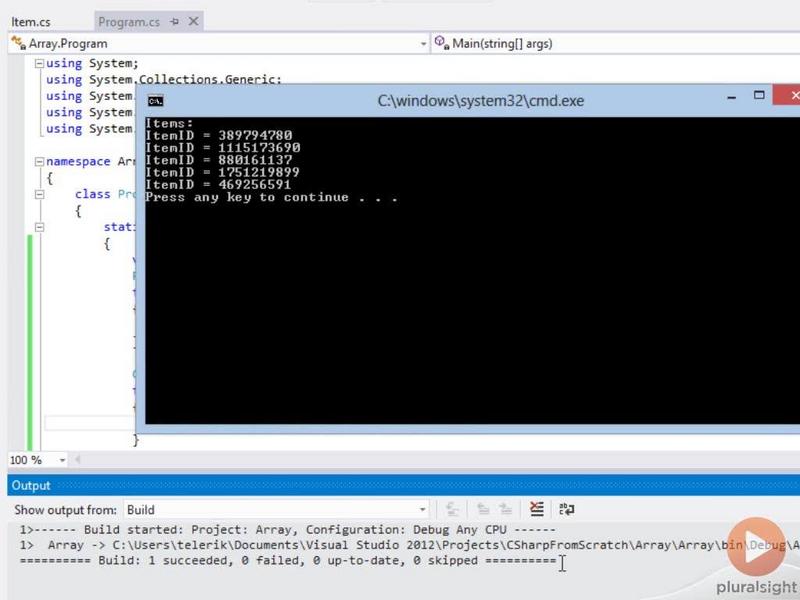Click 'ItemID = 389794780' in console
This screenshot has height=600, width=800.
tap(219, 136)
